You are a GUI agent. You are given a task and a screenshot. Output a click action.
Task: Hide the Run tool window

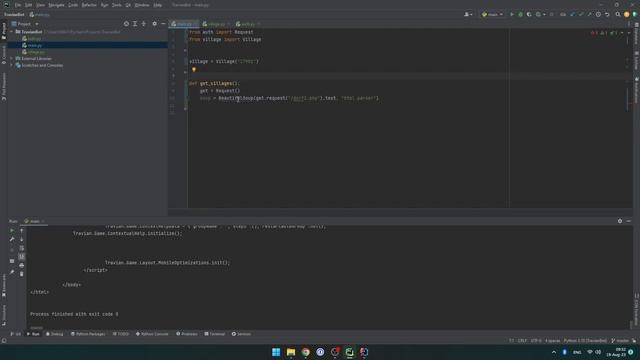[x=629, y=221]
